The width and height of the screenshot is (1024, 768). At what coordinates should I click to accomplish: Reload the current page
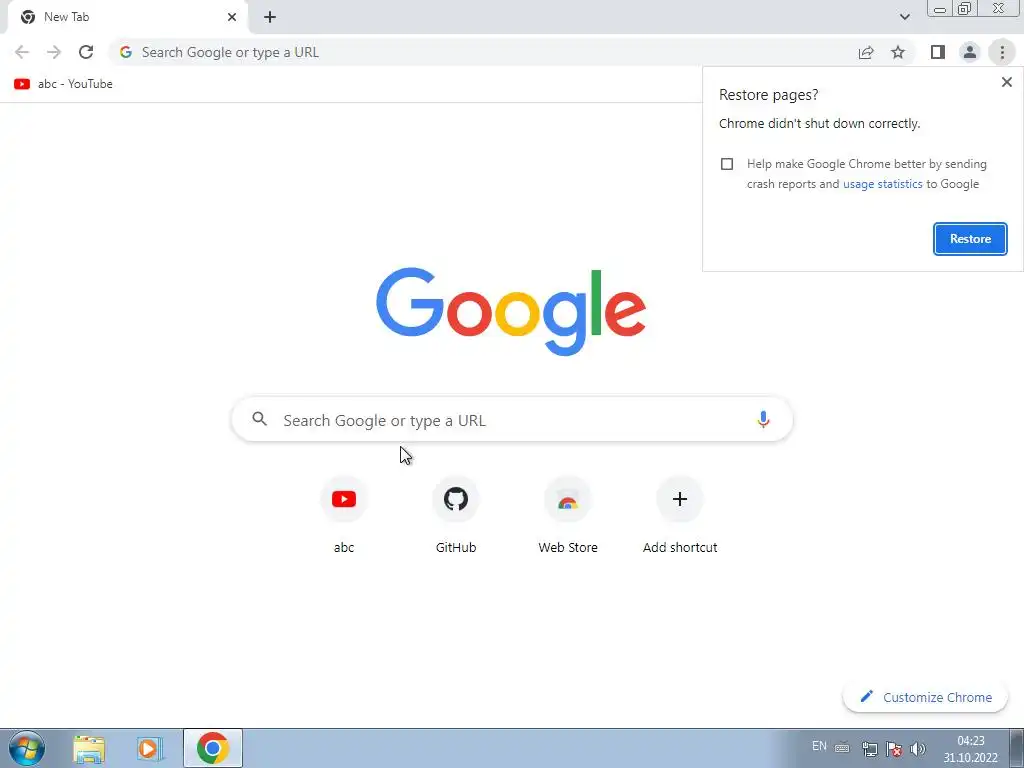[86, 52]
